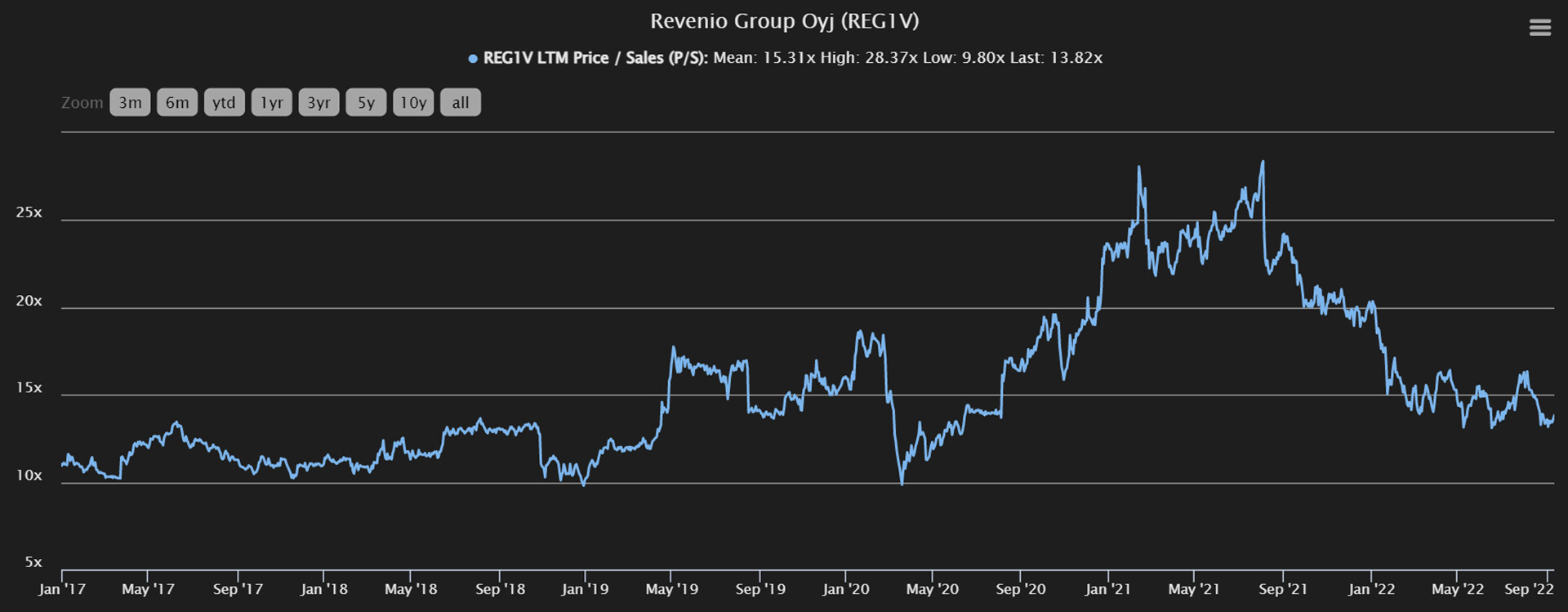Click the Sep '18 x-axis label

click(501, 589)
